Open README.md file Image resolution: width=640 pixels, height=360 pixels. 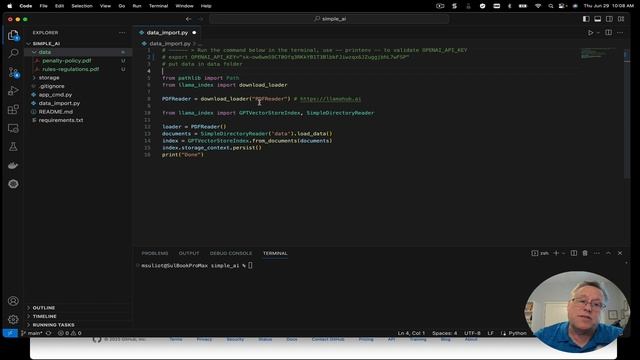tap(56, 112)
